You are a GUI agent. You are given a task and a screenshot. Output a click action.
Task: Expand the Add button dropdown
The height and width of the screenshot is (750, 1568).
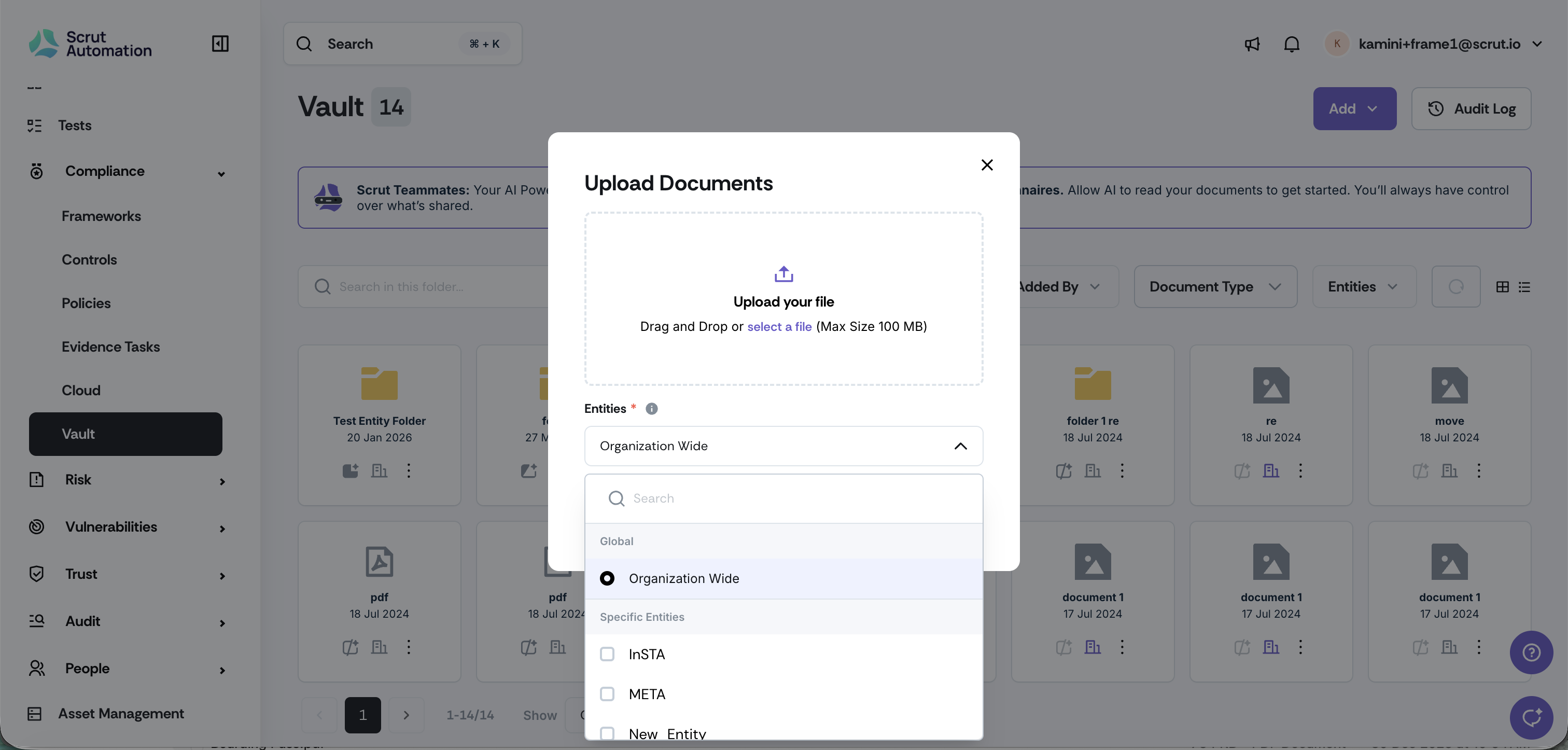(1354, 108)
